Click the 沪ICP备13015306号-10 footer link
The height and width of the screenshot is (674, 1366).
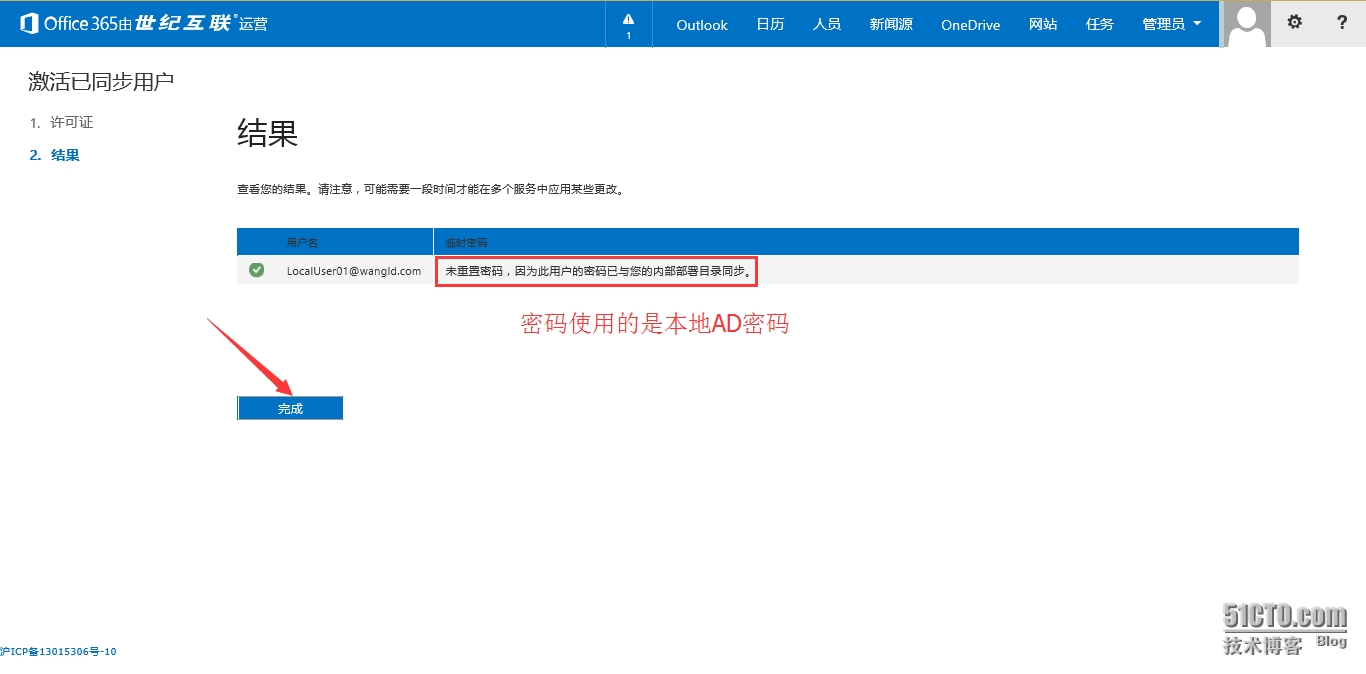coord(58,652)
